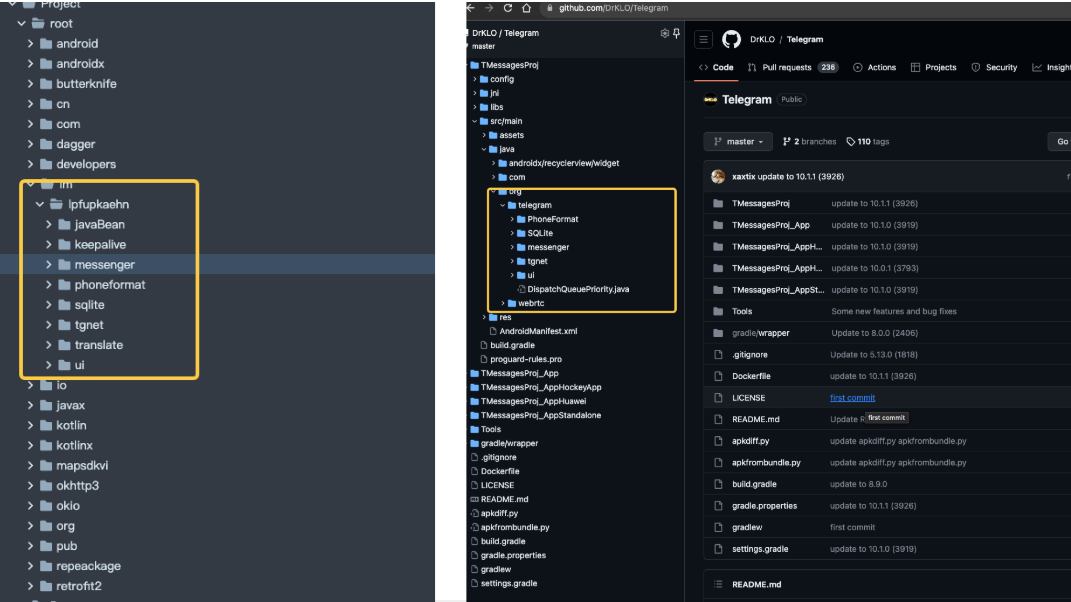Click the xaxtix author name link
Viewport: 1071px width, 602px height.
[743, 176]
